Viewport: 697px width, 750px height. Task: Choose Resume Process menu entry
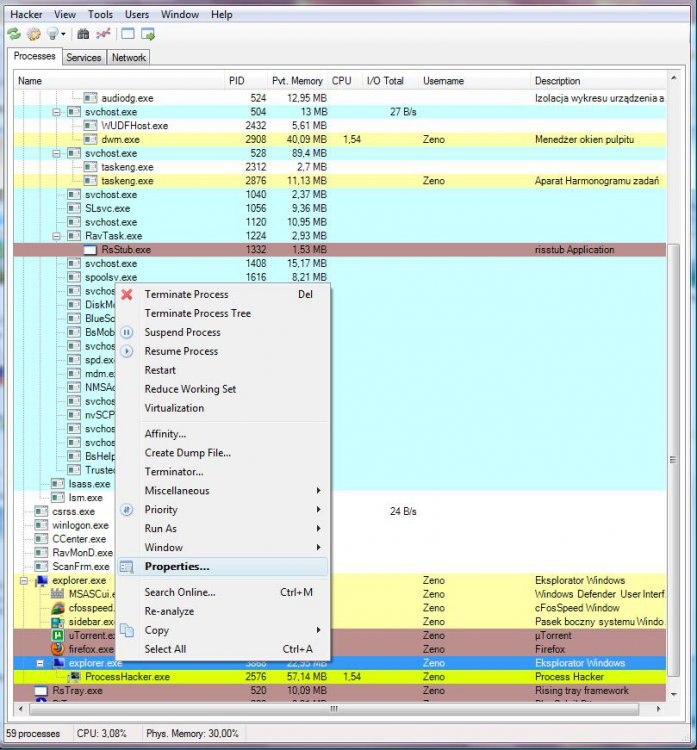pos(223,351)
